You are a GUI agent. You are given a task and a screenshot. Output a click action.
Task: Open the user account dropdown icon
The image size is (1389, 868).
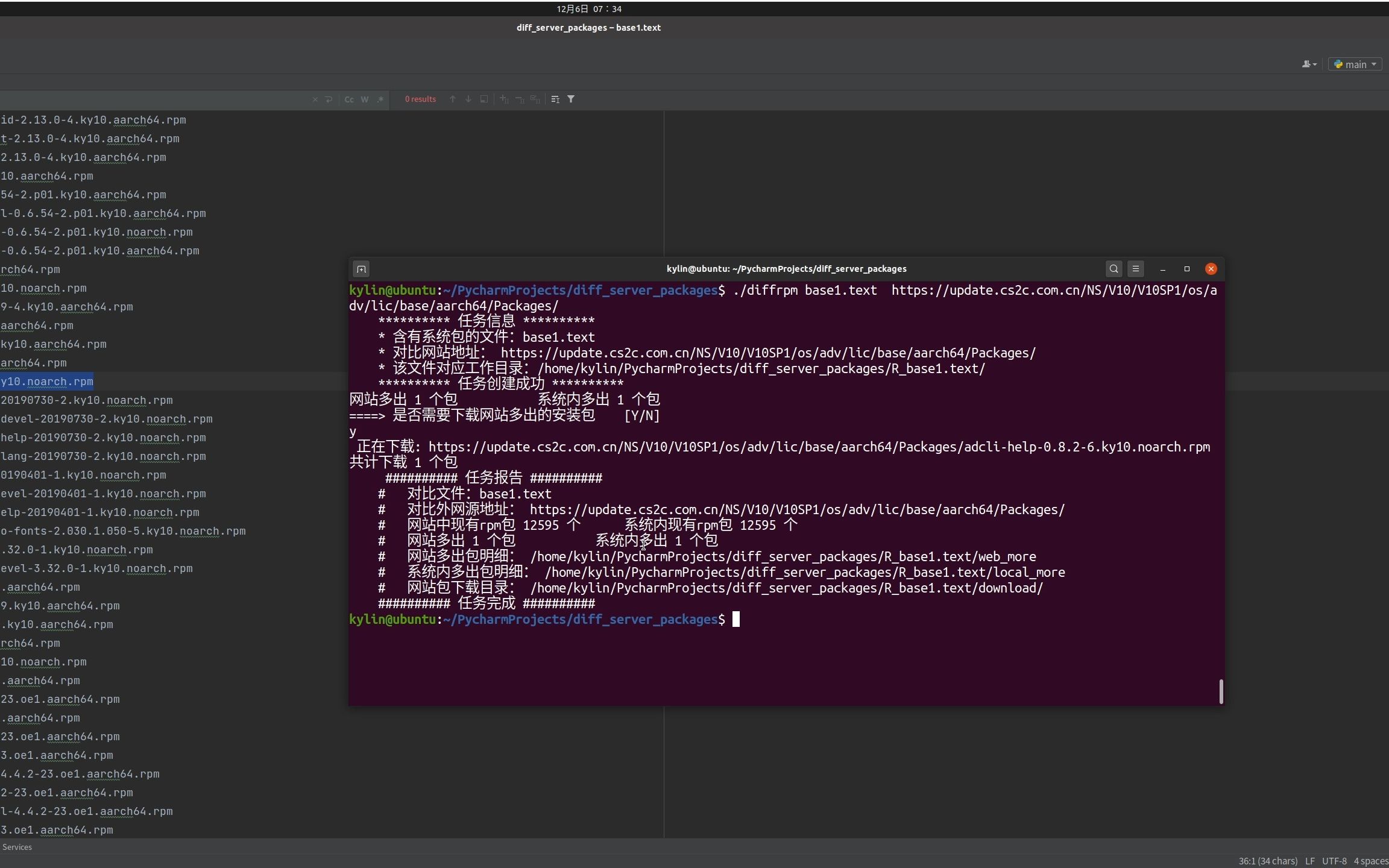(x=1309, y=64)
